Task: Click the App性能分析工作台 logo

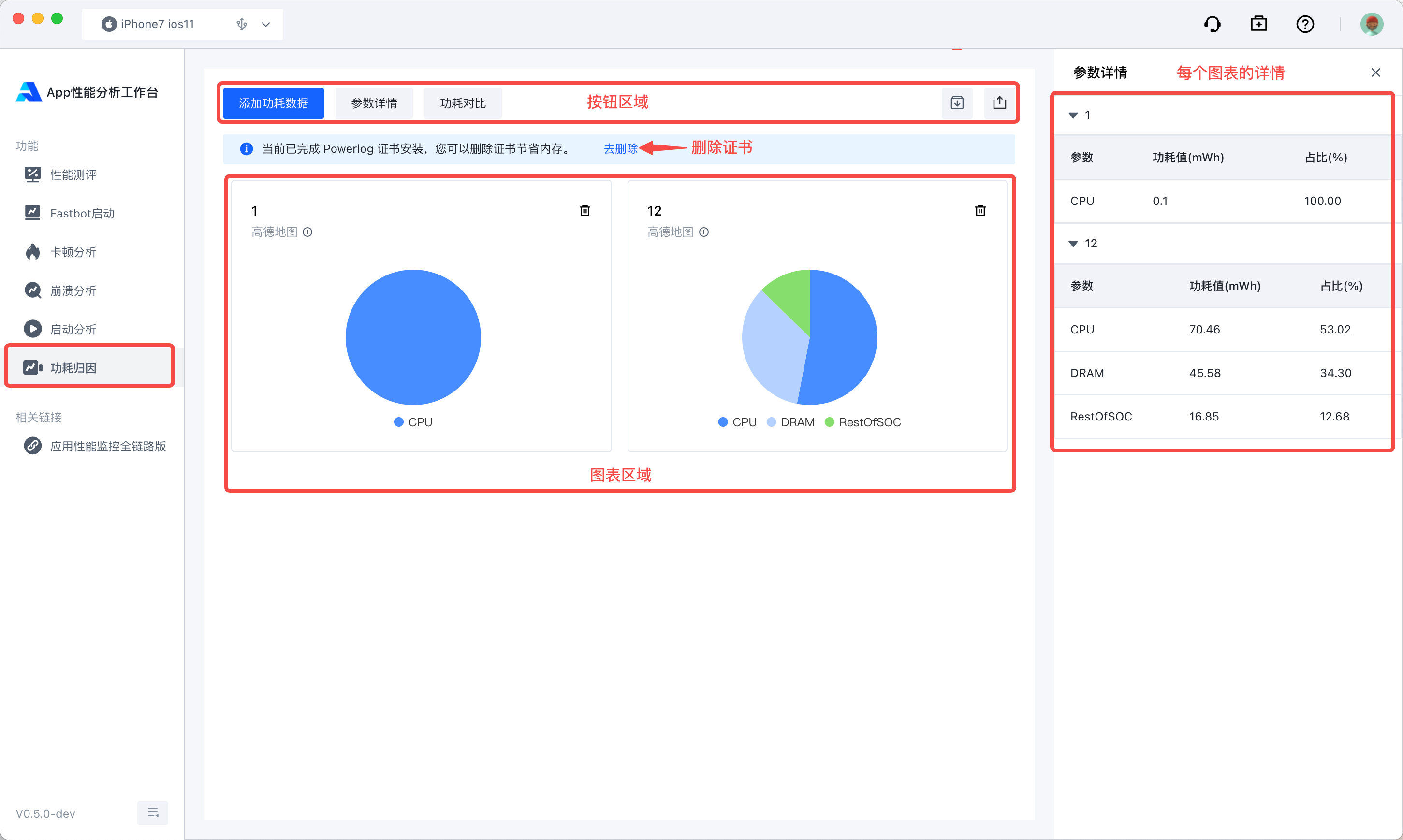Action: point(87,92)
